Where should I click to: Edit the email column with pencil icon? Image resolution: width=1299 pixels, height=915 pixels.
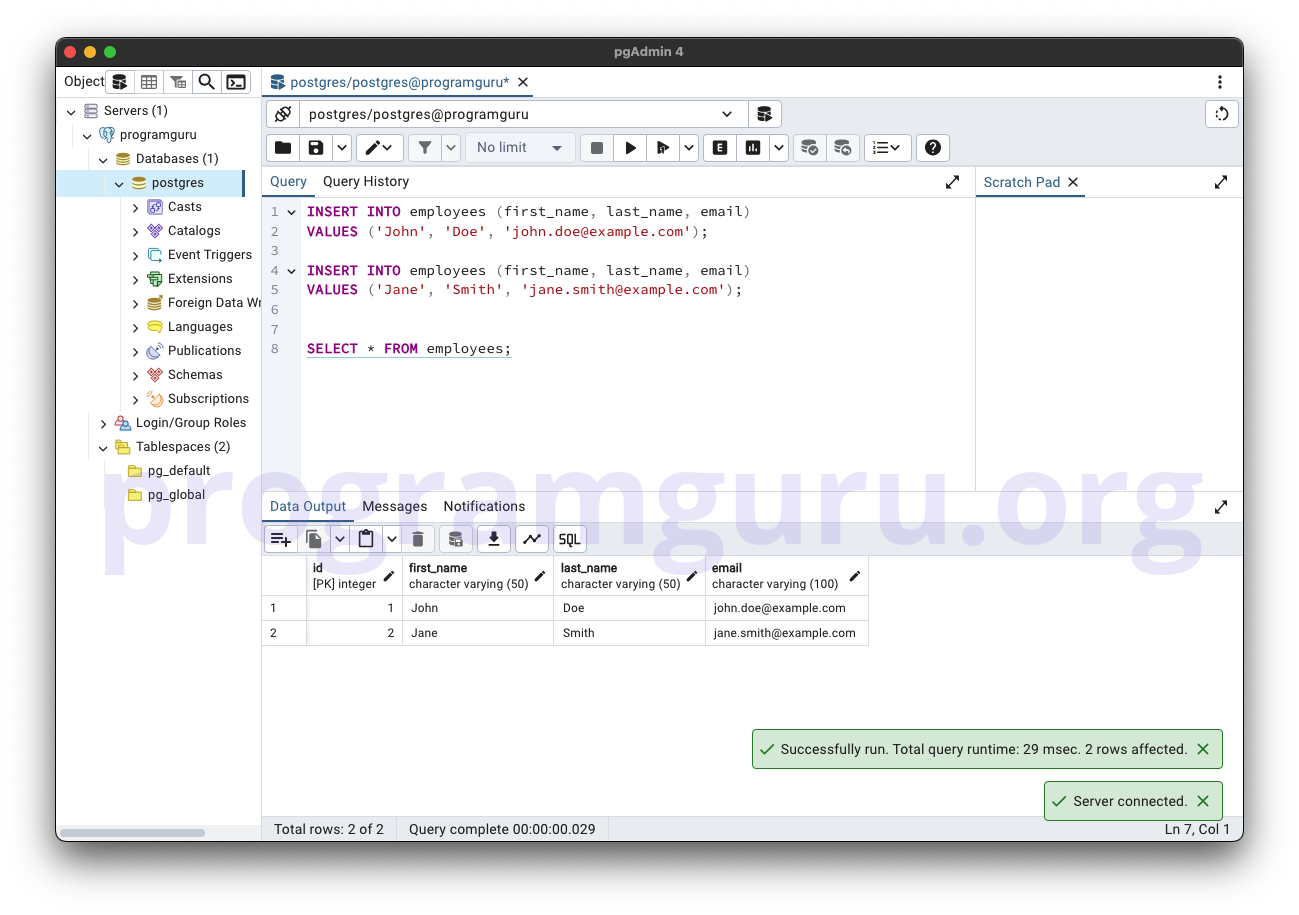[855, 576]
